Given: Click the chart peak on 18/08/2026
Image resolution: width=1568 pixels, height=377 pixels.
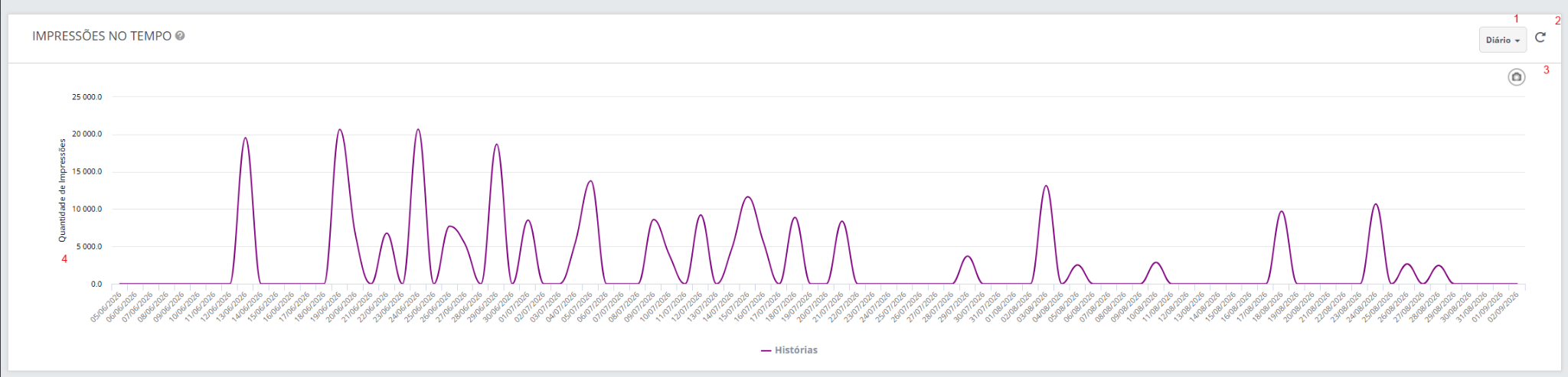Looking at the screenshot, I should click(x=1281, y=211).
